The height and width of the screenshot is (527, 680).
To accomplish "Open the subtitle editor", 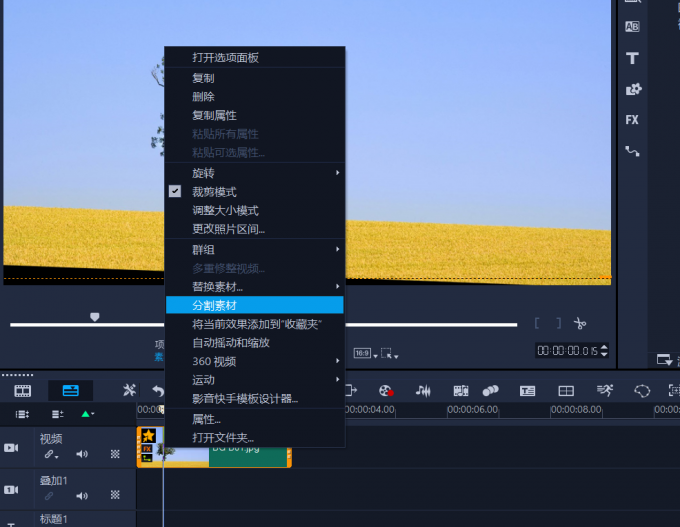I will tap(527, 391).
